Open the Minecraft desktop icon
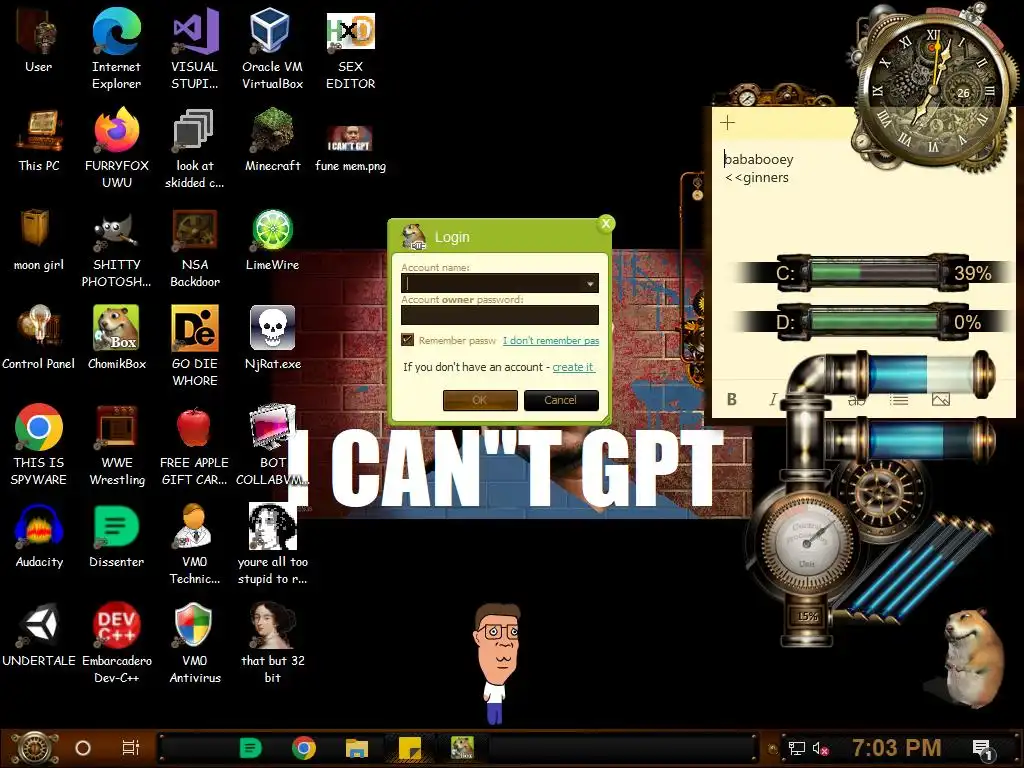Image resolution: width=1024 pixels, height=768 pixels. click(x=272, y=140)
